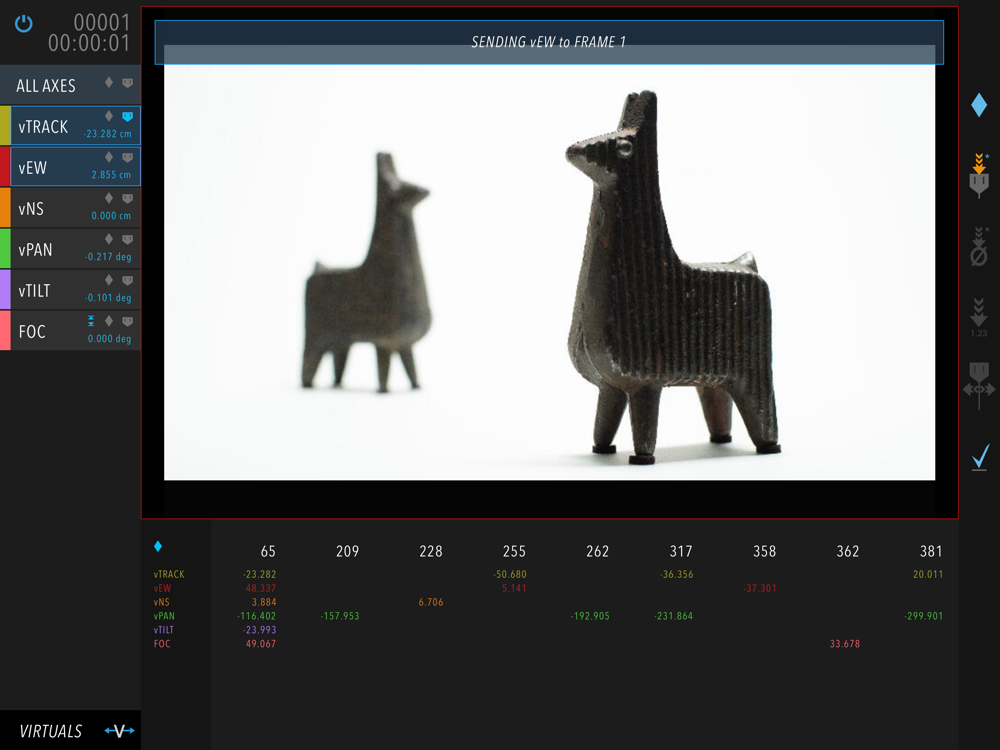
Task: Tap the blue power icon
Action: [x=24, y=24]
